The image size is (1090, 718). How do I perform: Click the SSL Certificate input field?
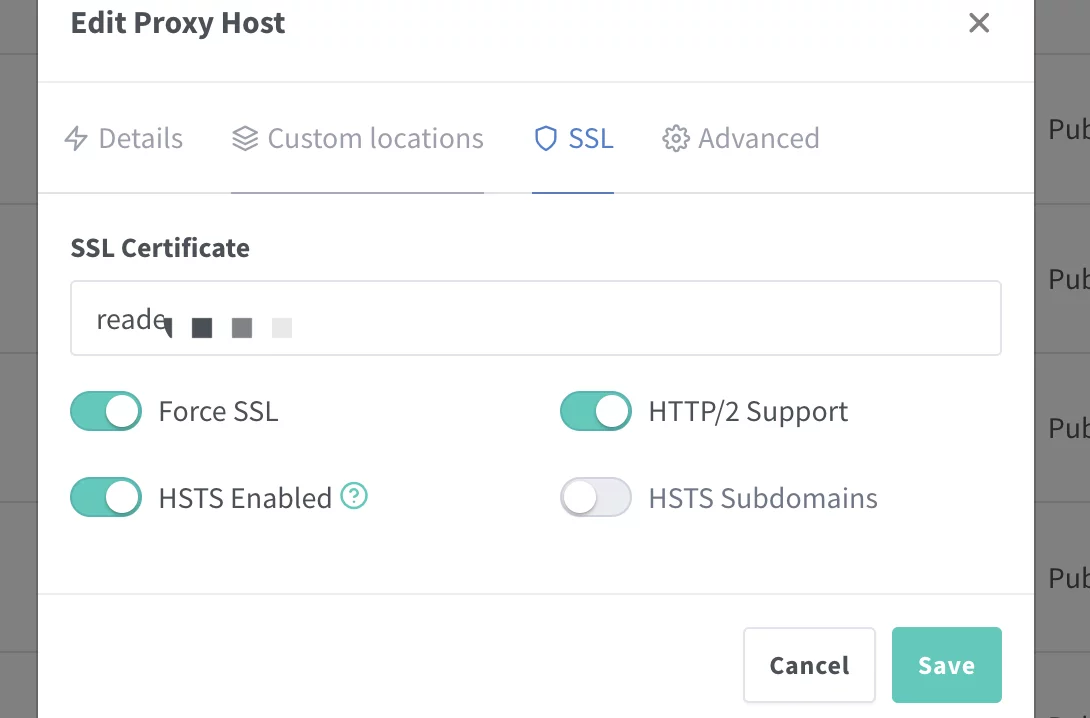[x=535, y=318]
